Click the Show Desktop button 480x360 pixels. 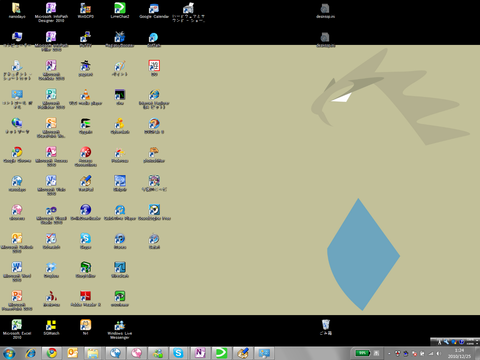pyautogui.click(x=477, y=353)
